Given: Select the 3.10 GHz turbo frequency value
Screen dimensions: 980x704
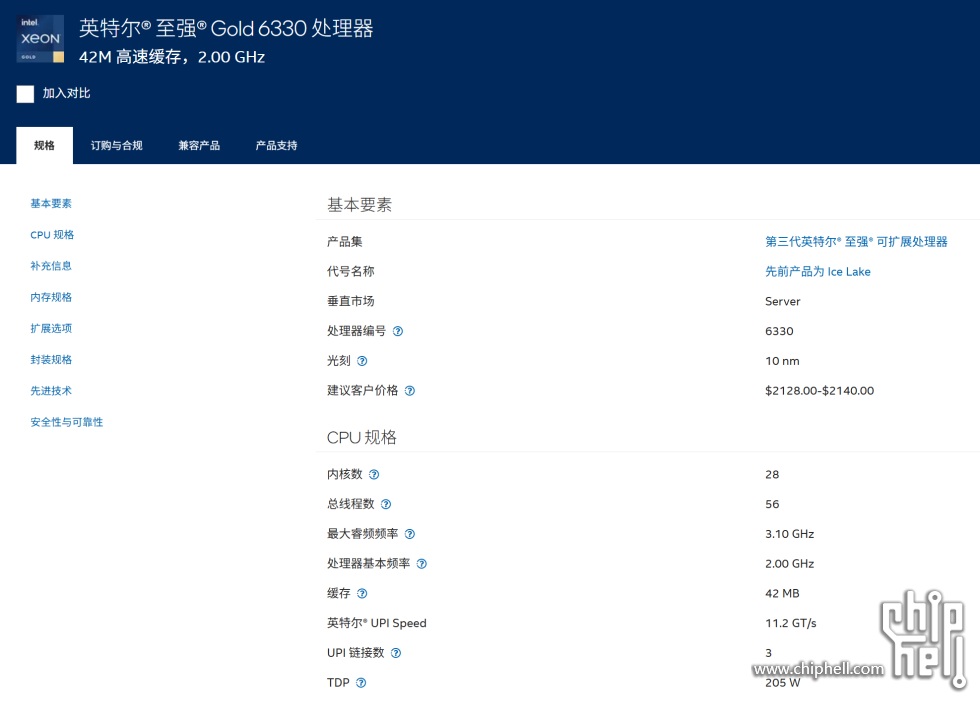Looking at the screenshot, I should coord(789,534).
